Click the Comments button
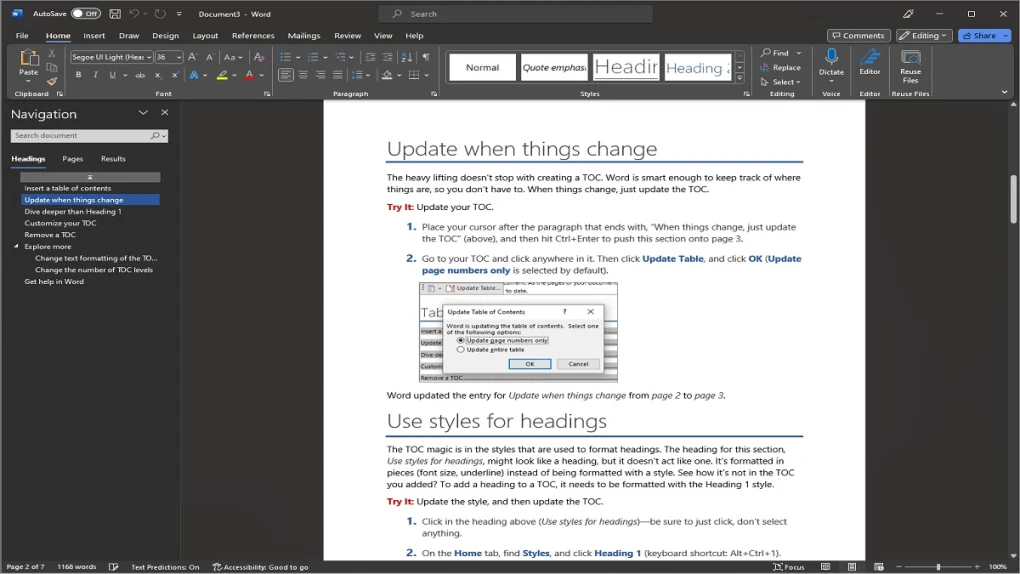1020x574 pixels. coord(858,35)
